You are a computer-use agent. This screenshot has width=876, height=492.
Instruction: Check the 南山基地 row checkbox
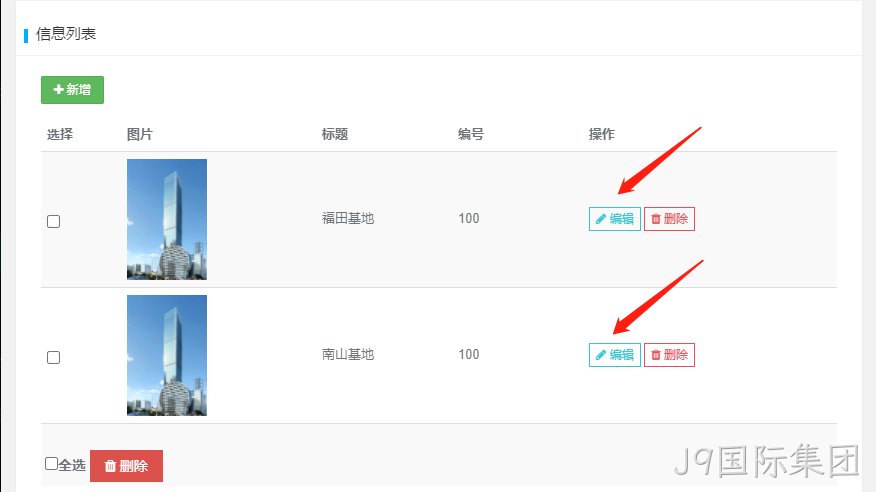pos(54,357)
